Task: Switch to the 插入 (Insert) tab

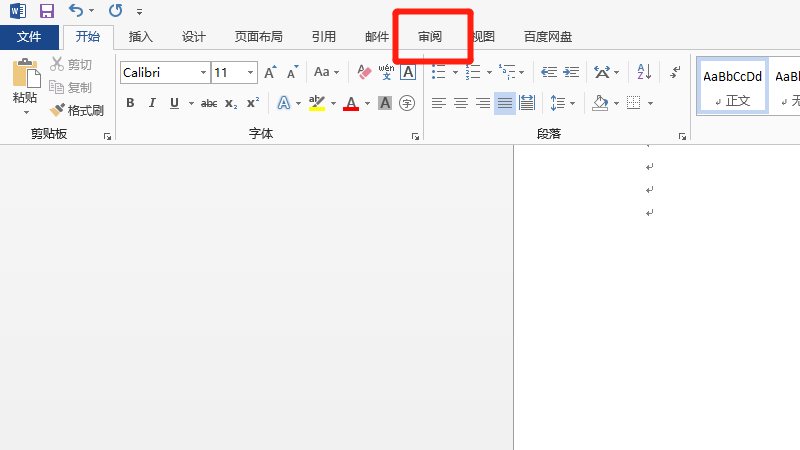Action: pyautogui.click(x=141, y=37)
